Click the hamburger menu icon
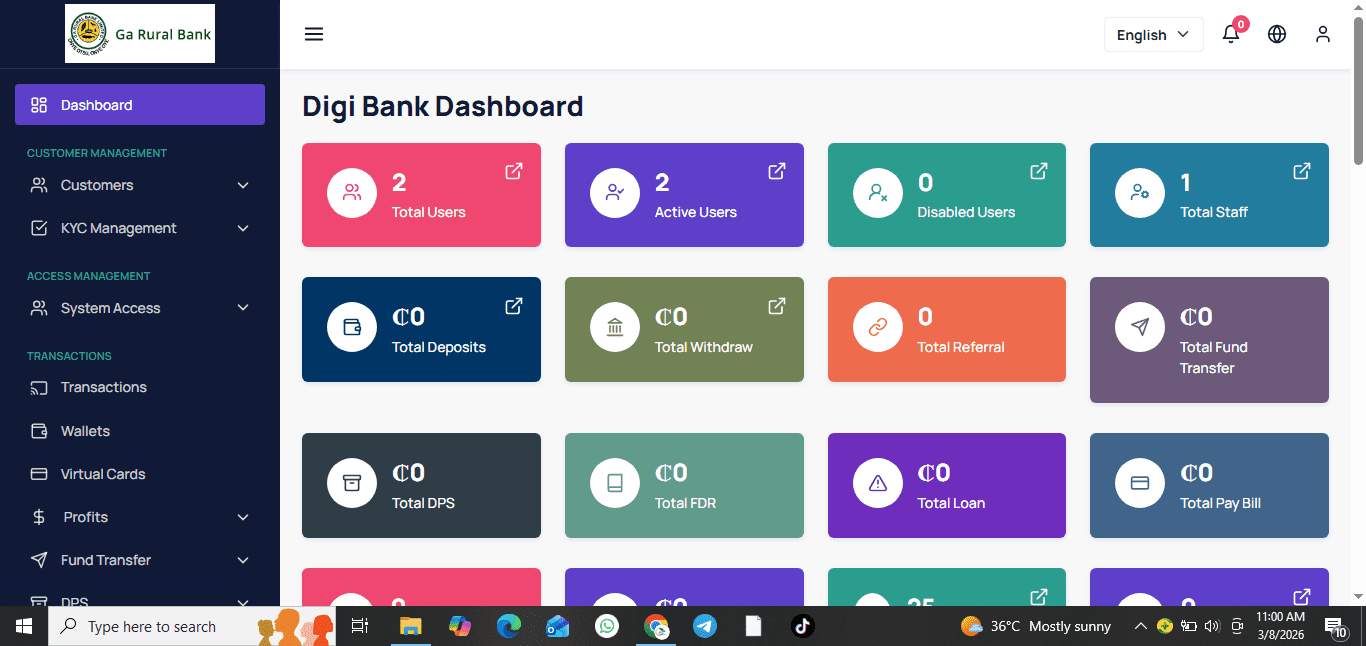This screenshot has height=646, width=1366. tap(313, 33)
